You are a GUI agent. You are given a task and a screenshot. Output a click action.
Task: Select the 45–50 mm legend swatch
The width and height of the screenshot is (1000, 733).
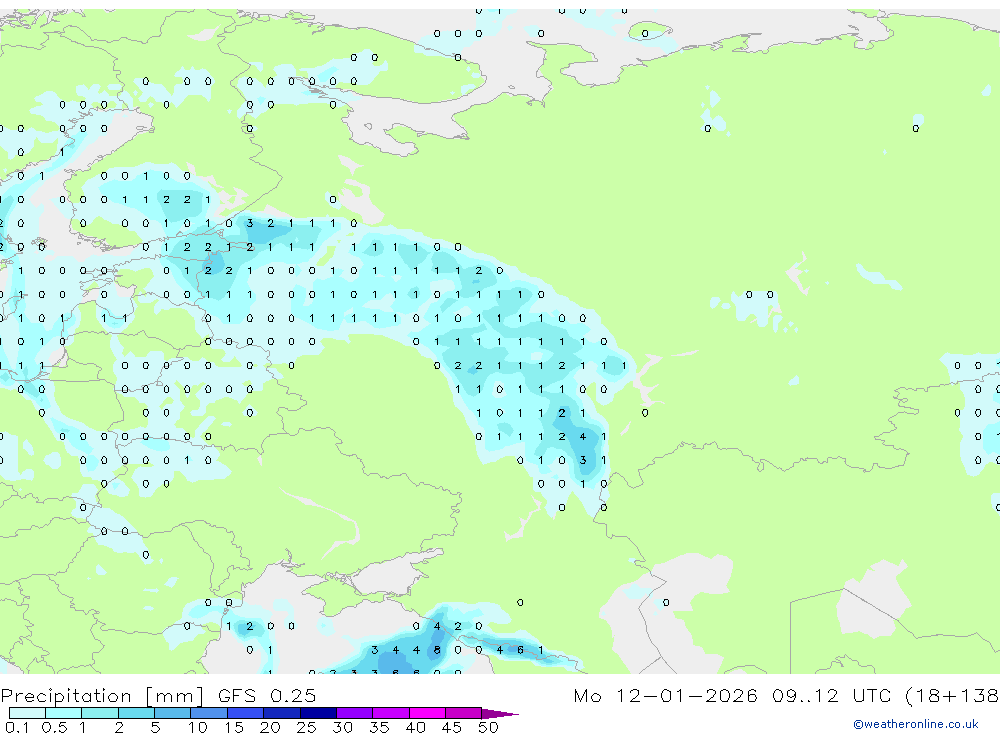point(464,713)
